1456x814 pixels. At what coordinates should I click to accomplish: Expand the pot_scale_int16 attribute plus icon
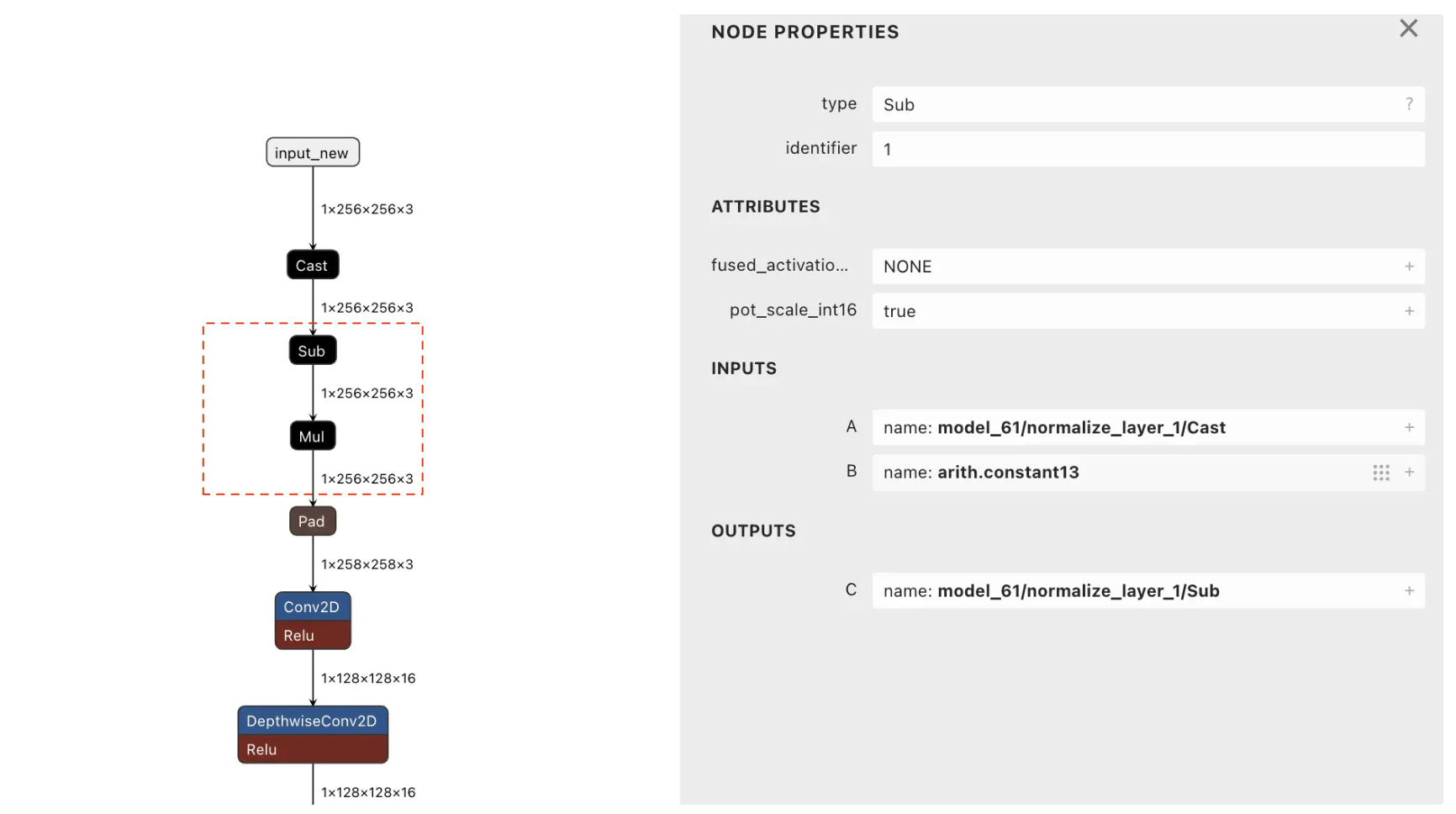click(1409, 311)
